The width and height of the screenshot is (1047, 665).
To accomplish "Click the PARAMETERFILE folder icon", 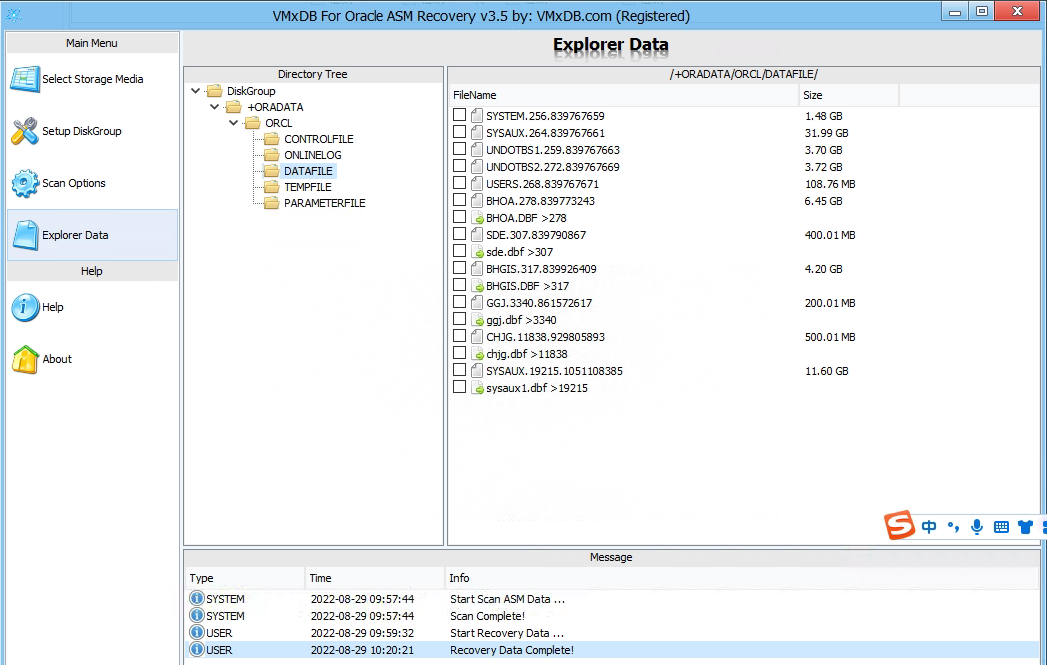I will pos(272,203).
